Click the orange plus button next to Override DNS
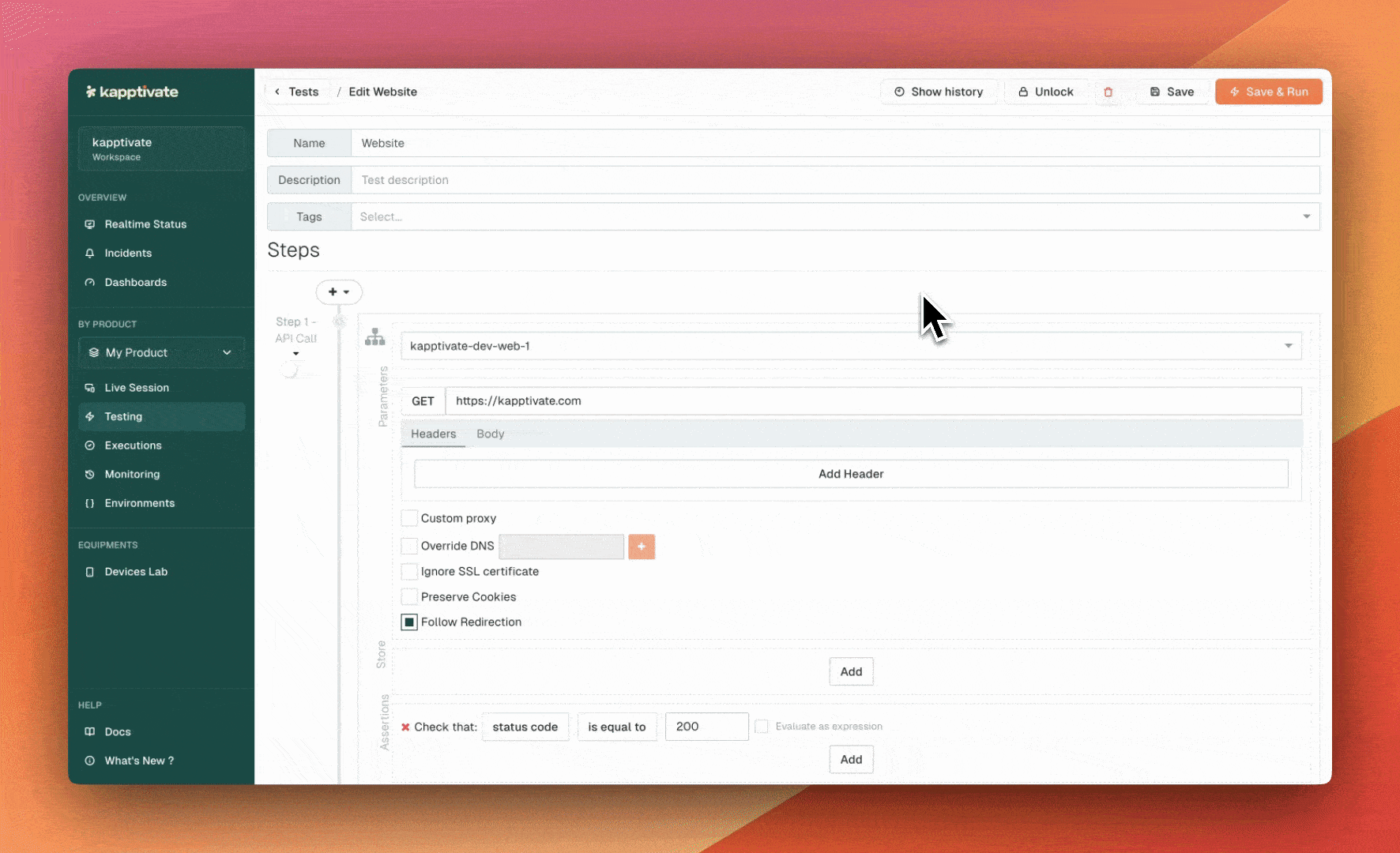 coord(641,547)
